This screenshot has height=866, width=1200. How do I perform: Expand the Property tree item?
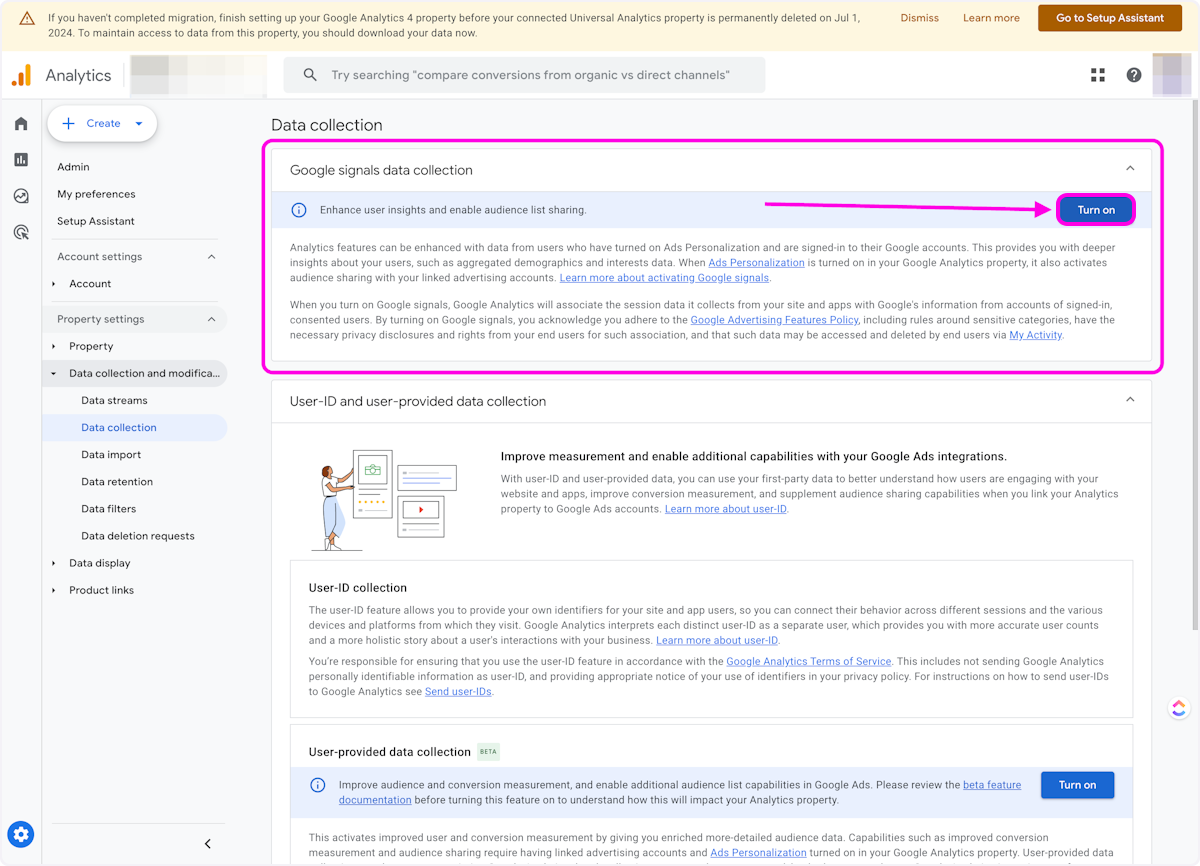54,346
